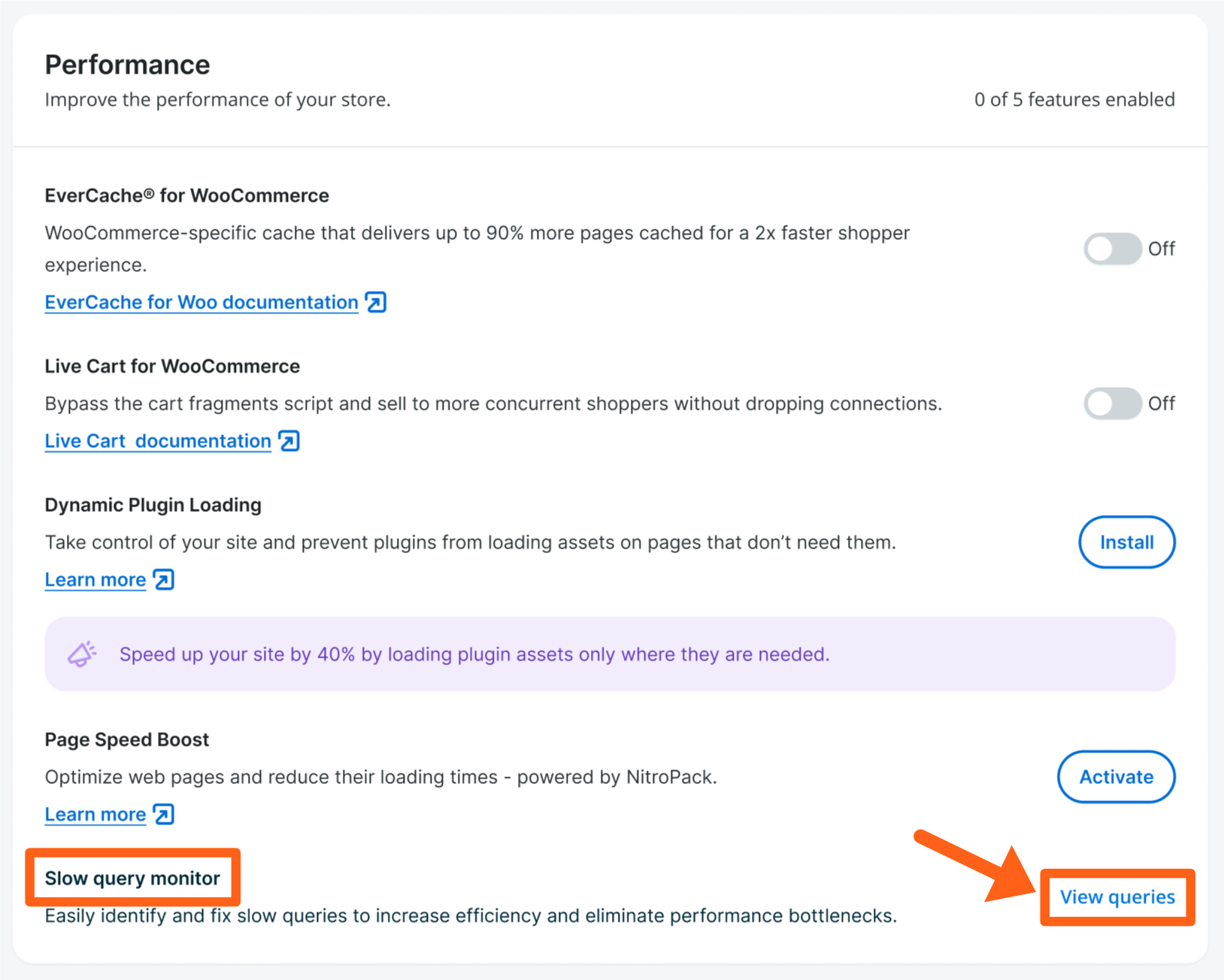The width and height of the screenshot is (1224, 980).
Task: Click the megaphone icon in the purple banner
Action: click(82, 654)
